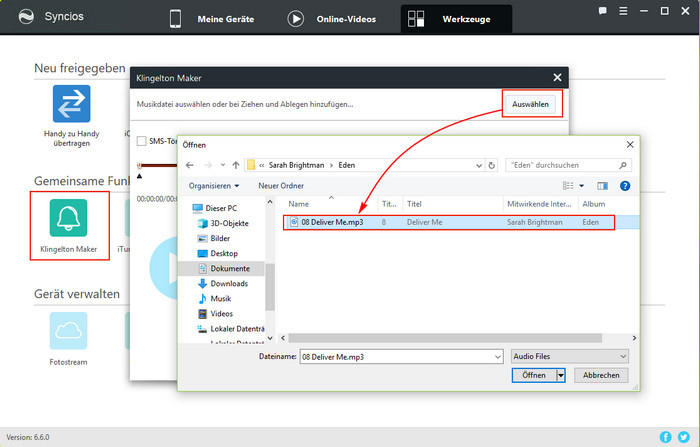This screenshot has height=447, width=700.
Task: Expand the Öffnen button split arrow
Action: tap(561, 375)
